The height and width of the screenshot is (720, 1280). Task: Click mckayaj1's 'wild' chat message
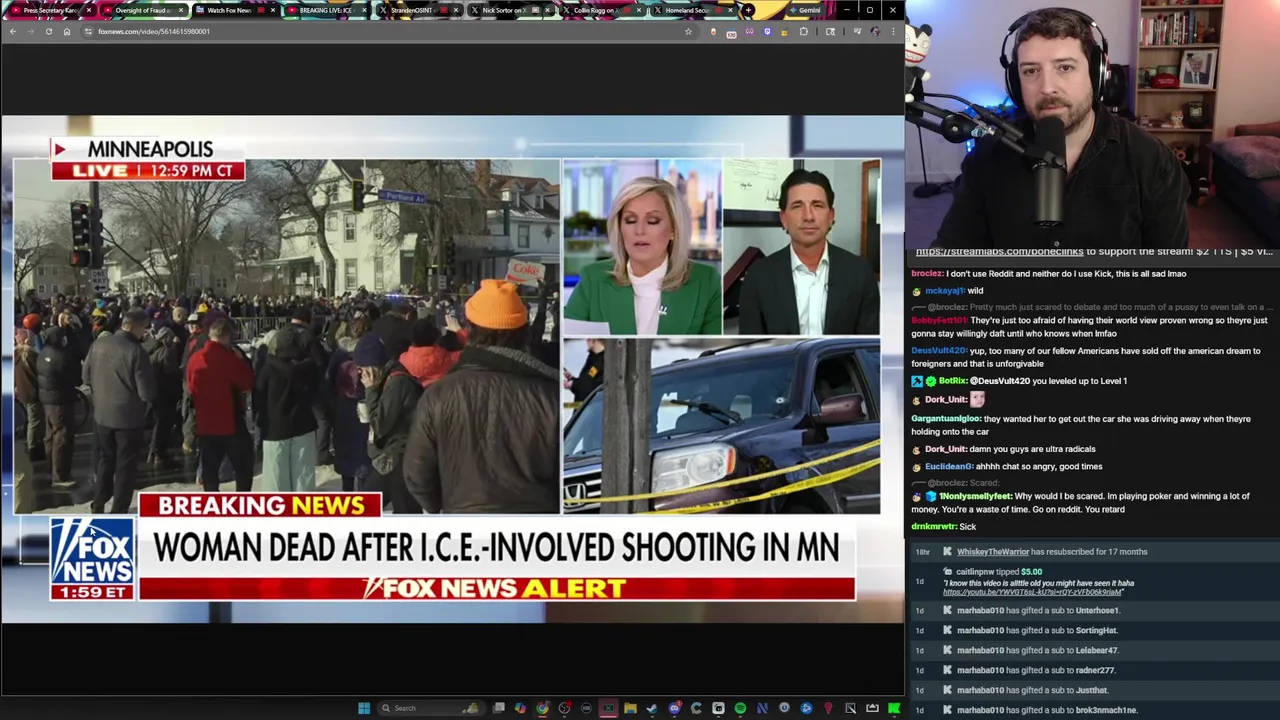point(975,291)
